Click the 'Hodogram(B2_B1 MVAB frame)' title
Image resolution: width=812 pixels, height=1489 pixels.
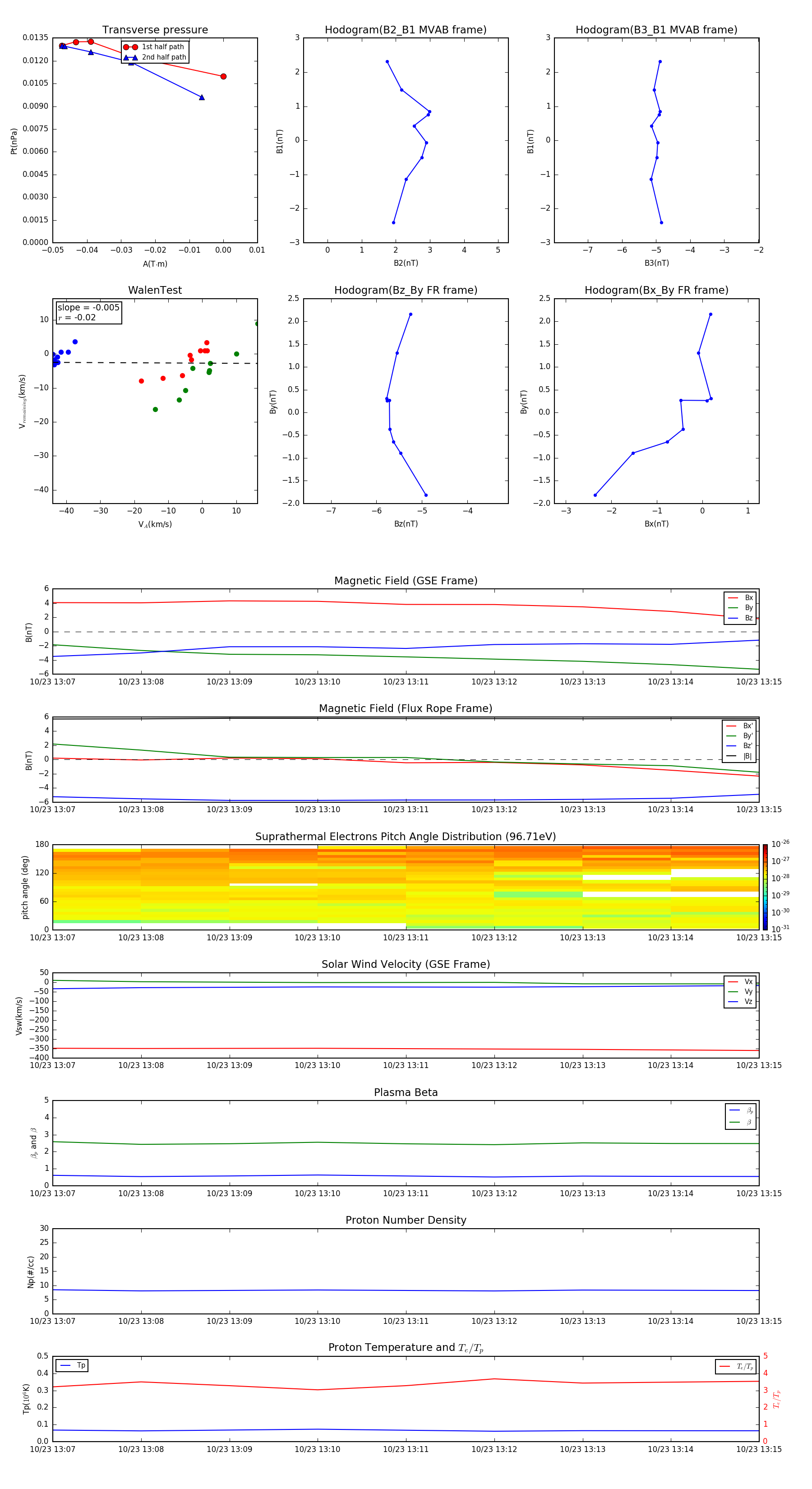coord(406,30)
